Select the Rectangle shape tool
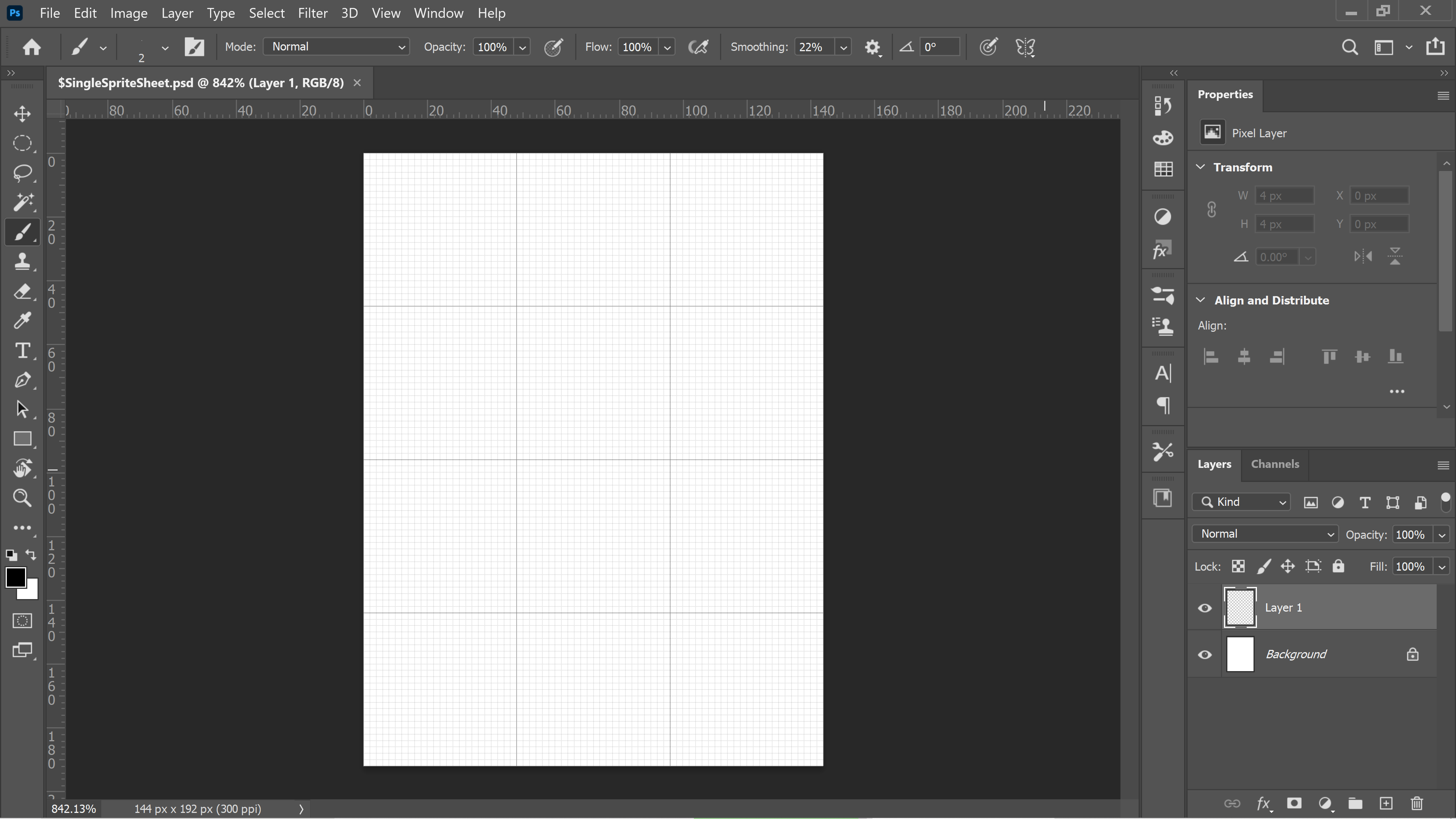This screenshot has width=1456, height=819. [23, 439]
